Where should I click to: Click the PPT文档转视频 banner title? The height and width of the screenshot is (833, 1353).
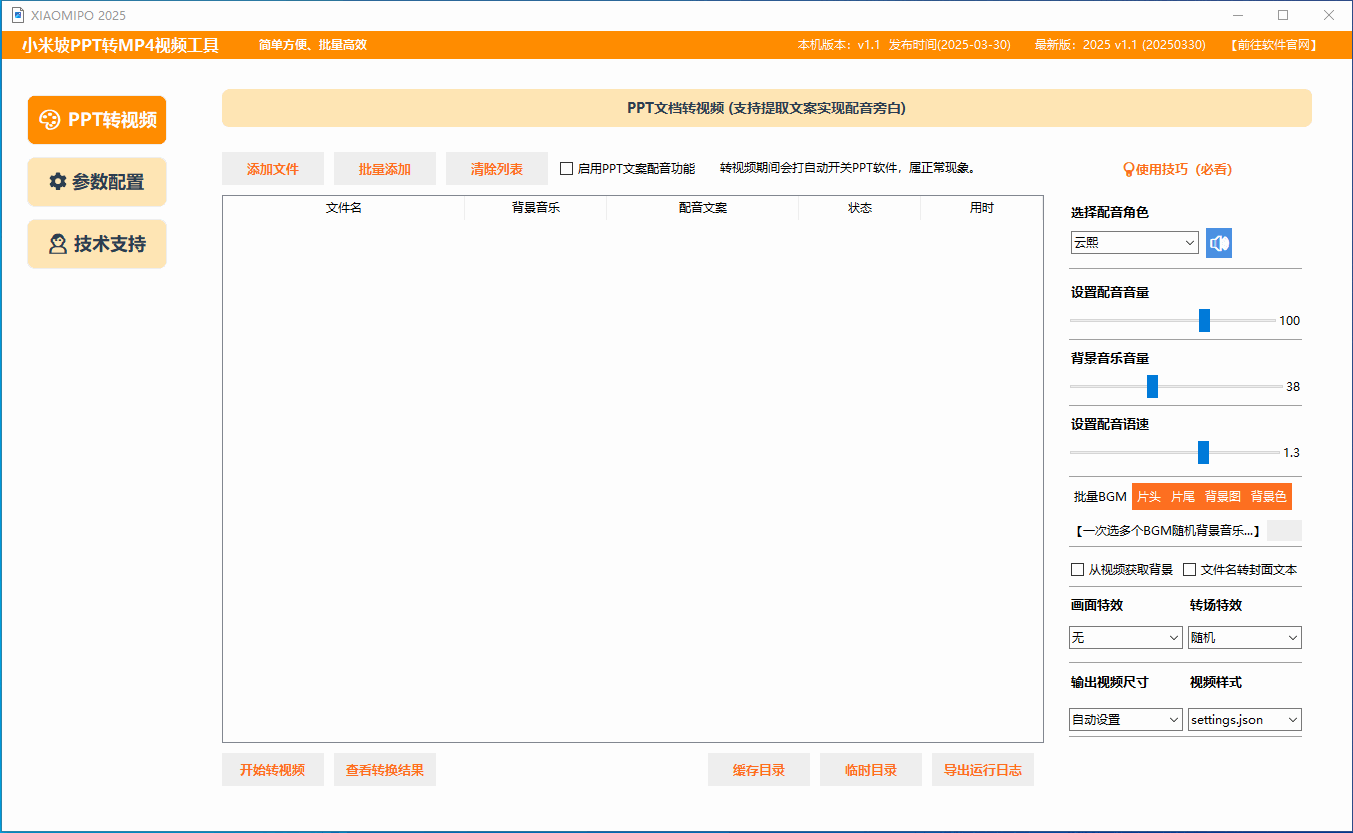tap(767, 108)
